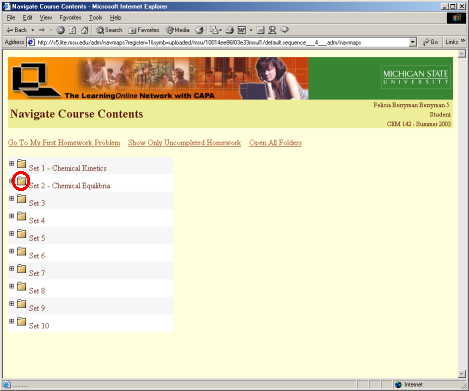The width and height of the screenshot is (469, 391).
Task: Go back with the Back toolbar button
Action: [x=16, y=30]
